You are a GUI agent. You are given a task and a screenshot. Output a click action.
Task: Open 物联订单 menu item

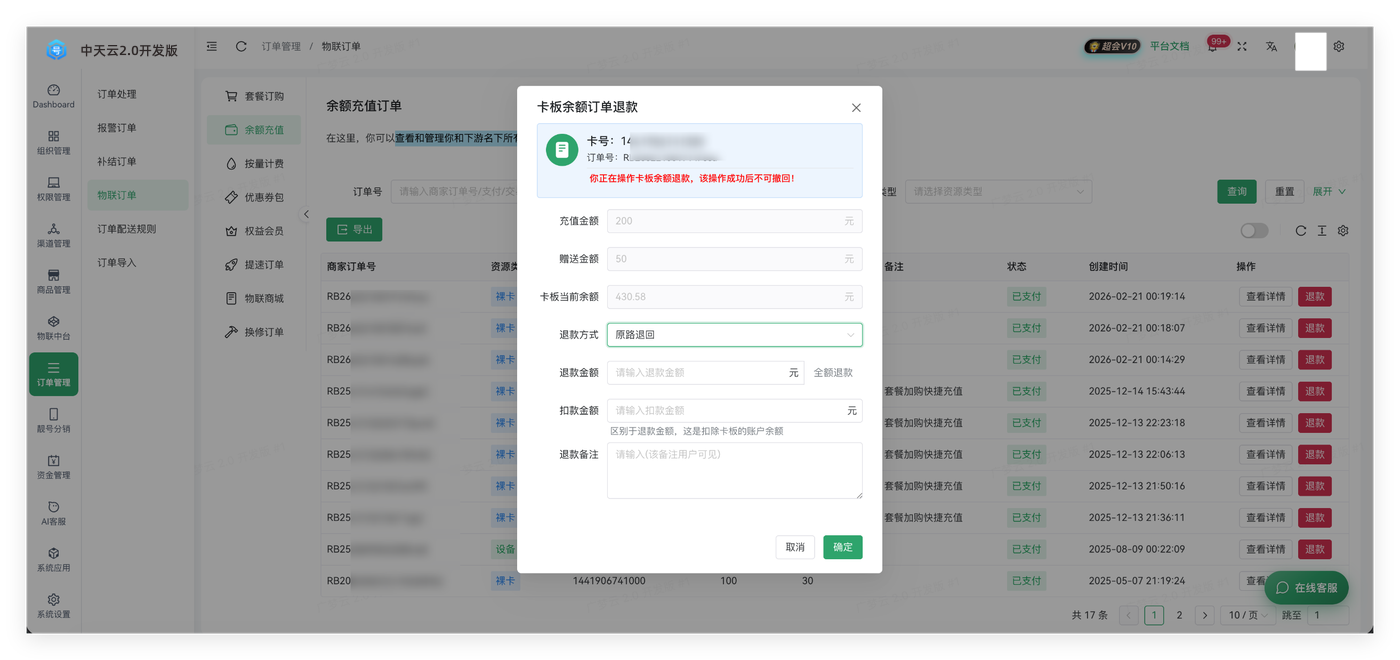point(137,195)
